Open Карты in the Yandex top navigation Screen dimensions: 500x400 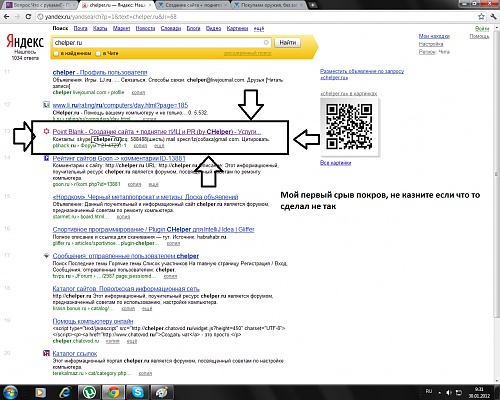tap(100, 28)
